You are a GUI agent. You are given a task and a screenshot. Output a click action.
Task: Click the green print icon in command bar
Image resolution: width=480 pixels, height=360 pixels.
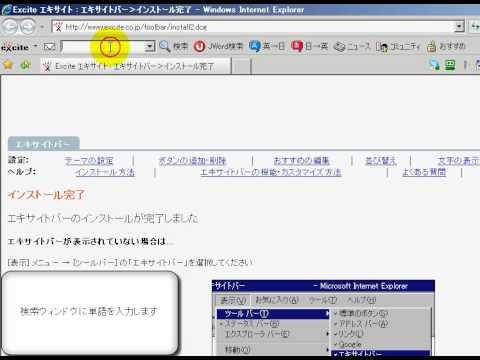point(450,65)
